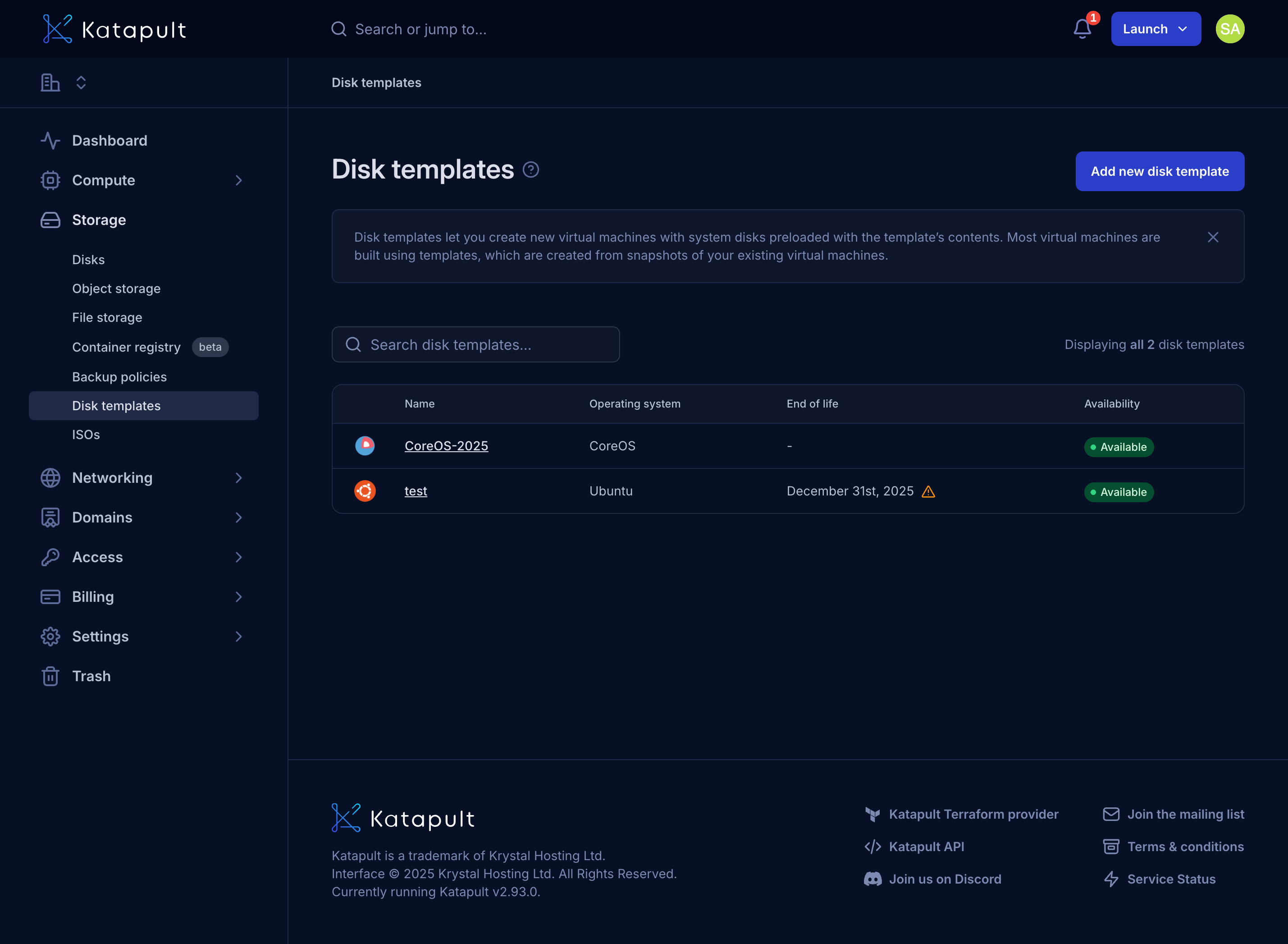Open the Launch dropdown button
This screenshot has width=1288, height=944.
(1156, 28)
